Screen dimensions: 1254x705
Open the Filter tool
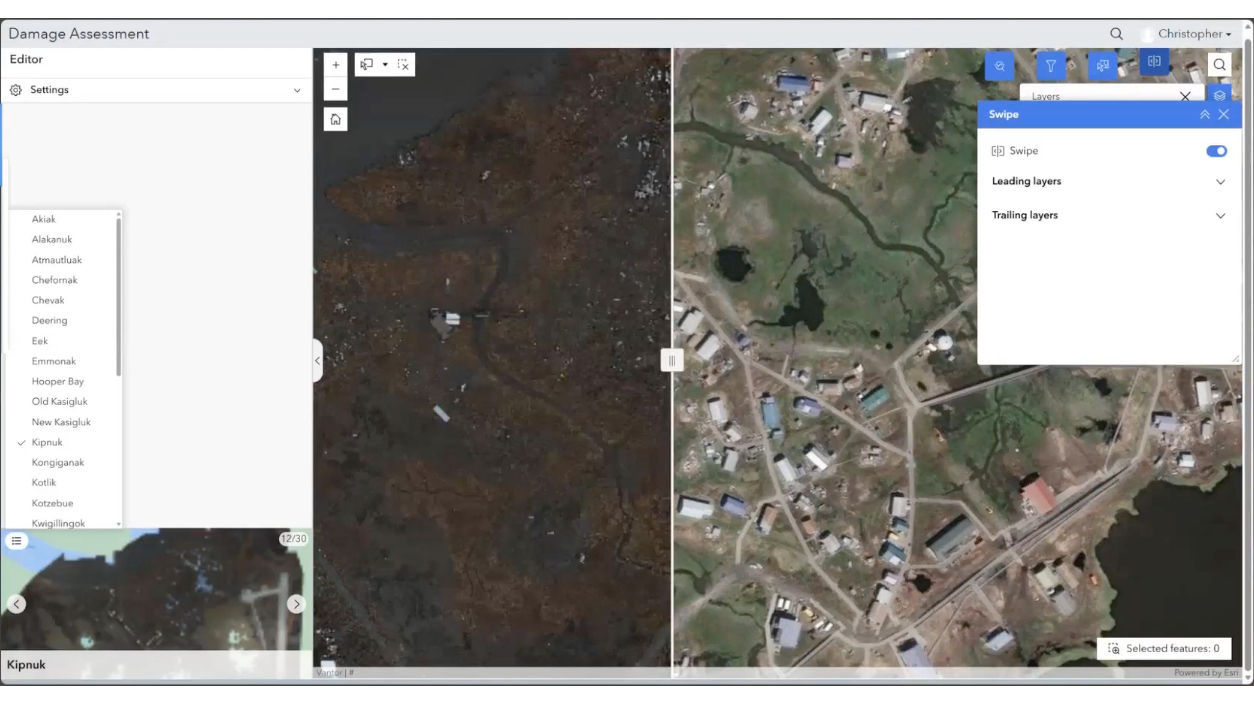(x=1051, y=64)
